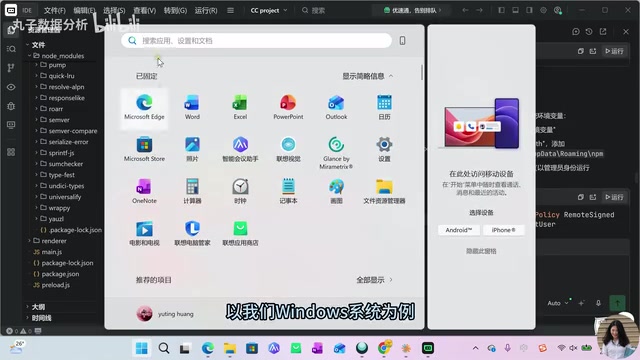Open search icon in IDE activity bar
Image resolution: width=640 pixels, height=360 pixels.
point(11,49)
